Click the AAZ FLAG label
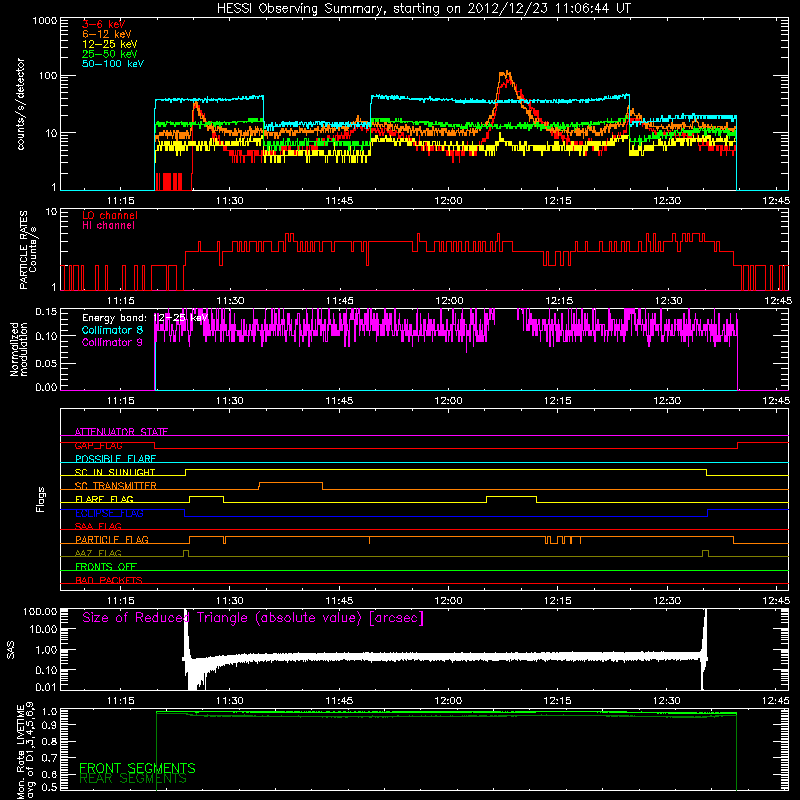This screenshot has height=800, width=800. tap(98, 553)
